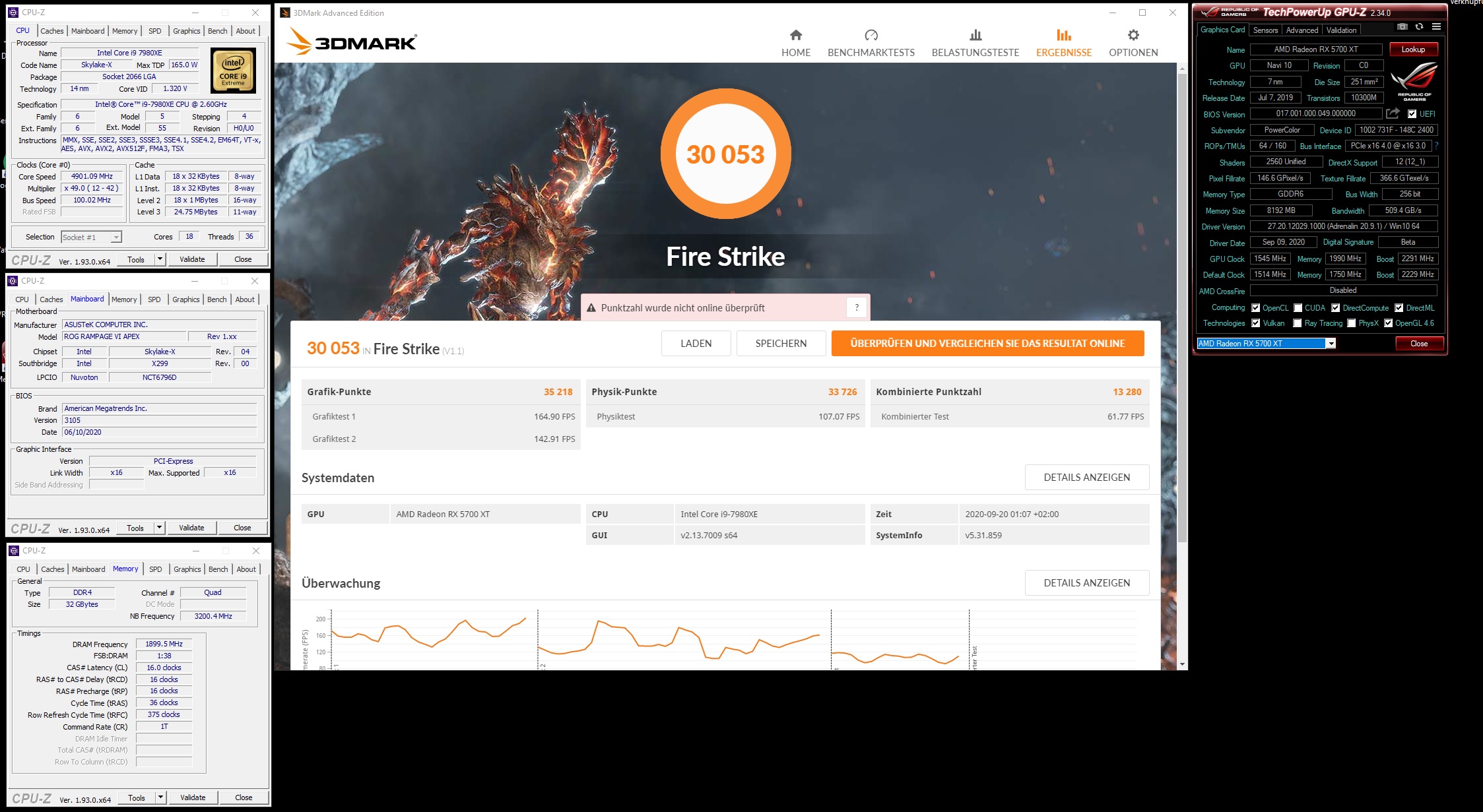
Task: Open the Socket #1 selection dropdown in CPU-Z
Action: tap(116, 237)
